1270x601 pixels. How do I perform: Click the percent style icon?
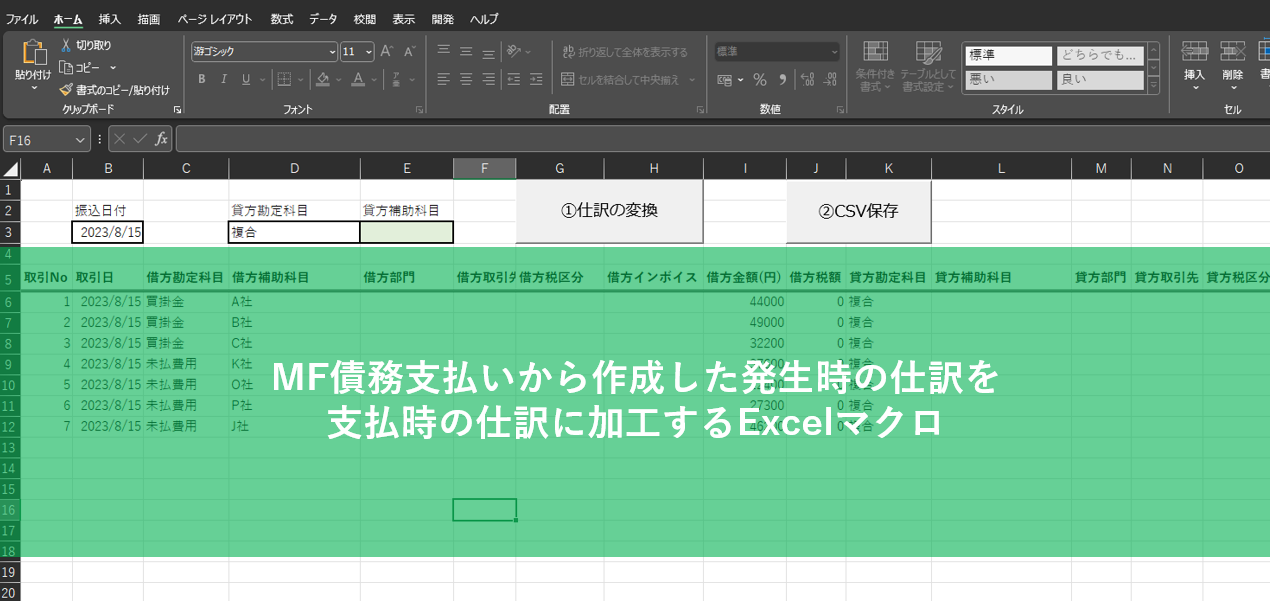point(760,80)
